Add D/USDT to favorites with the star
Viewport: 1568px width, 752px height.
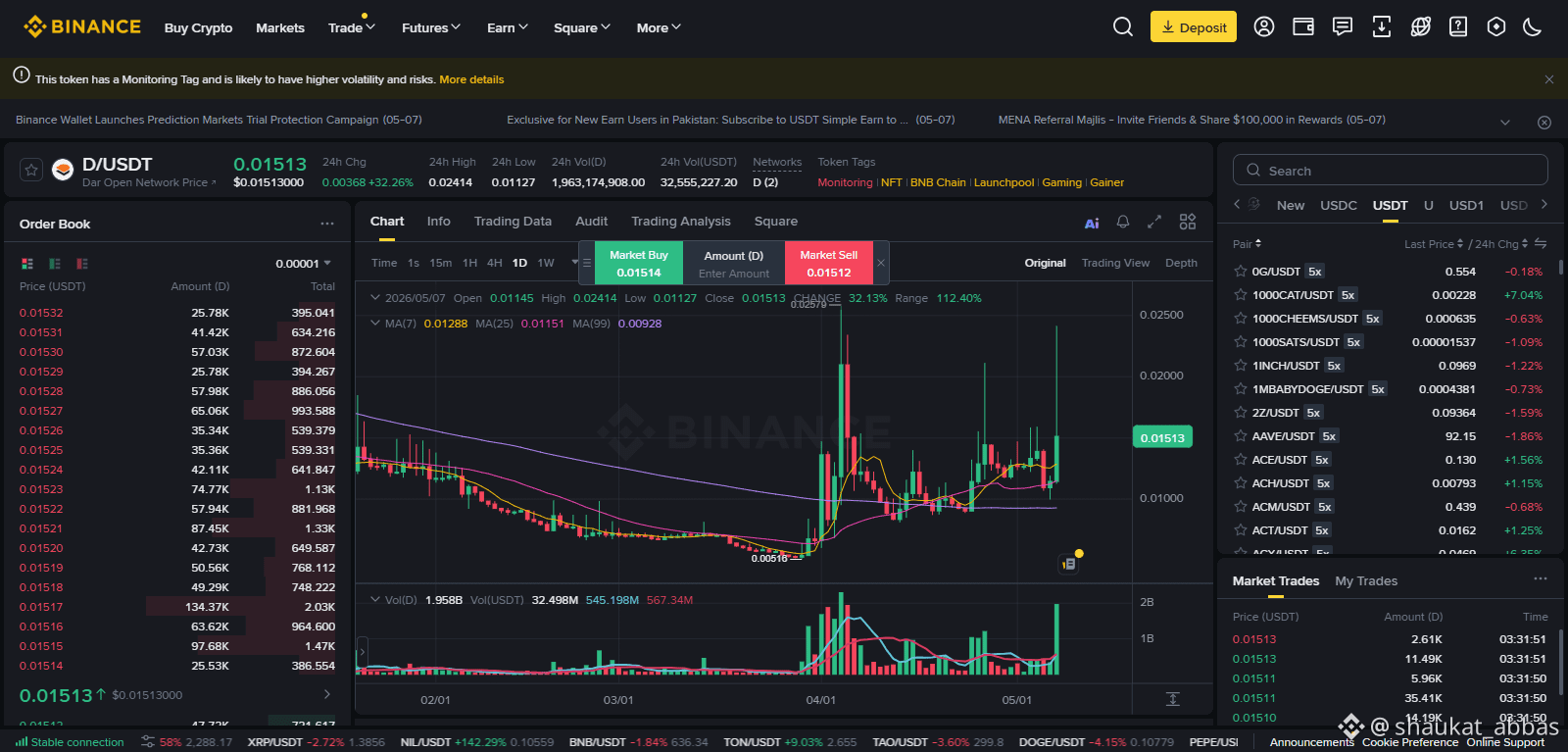pyautogui.click(x=31, y=170)
